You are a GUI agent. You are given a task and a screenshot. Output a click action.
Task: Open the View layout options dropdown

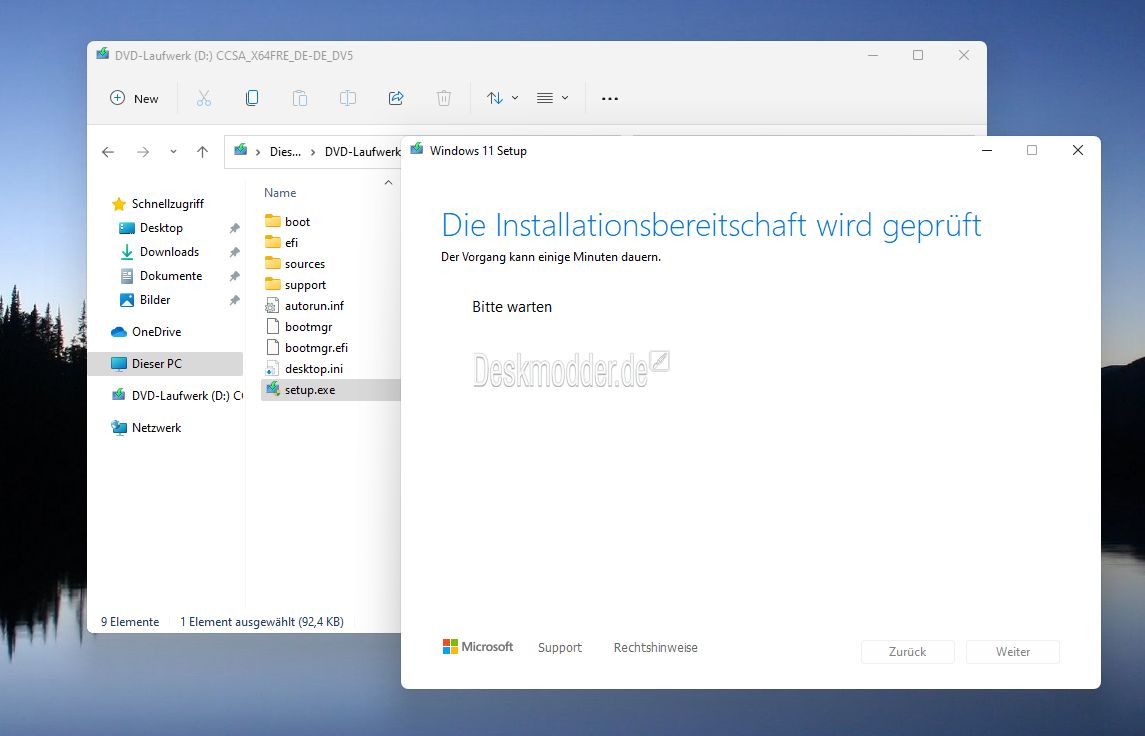pyautogui.click(x=552, y=99)
